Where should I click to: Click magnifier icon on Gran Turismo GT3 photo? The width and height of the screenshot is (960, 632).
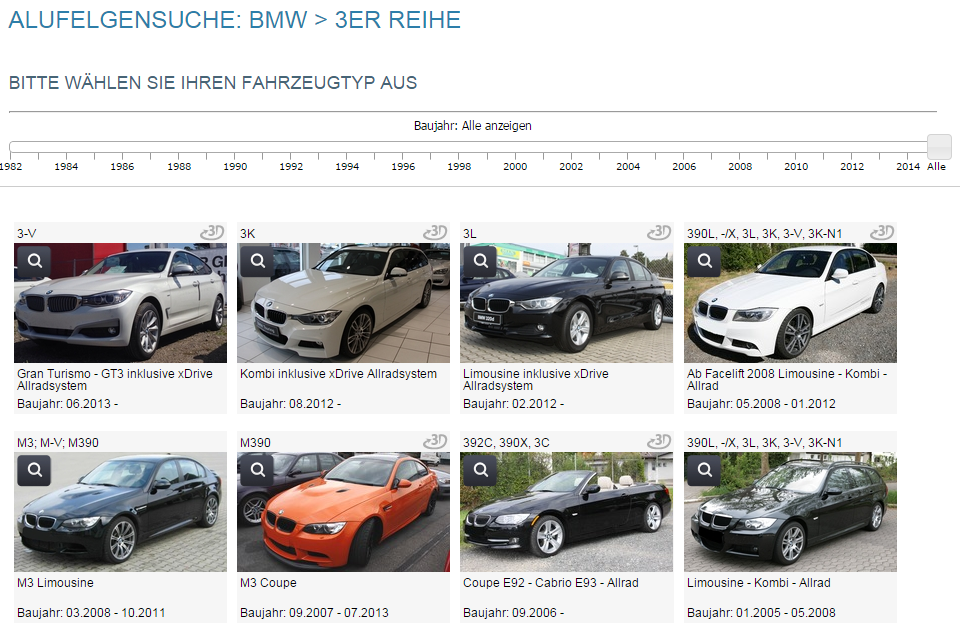tap(34, 261)
